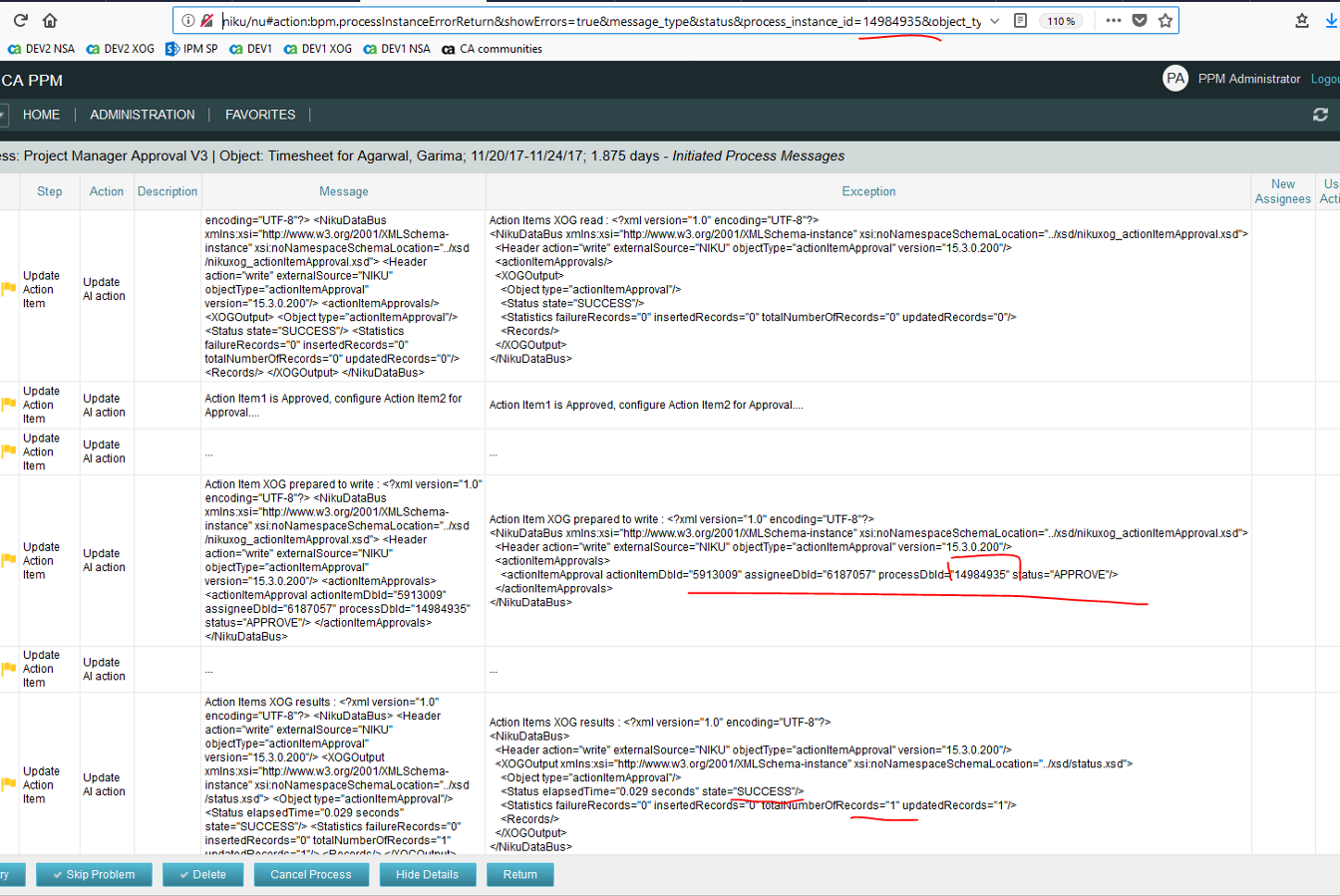Bookmark this page with the star icon
Image resolution: width=1340 pixels, height=896 pixels.
tap(1165, 21)
